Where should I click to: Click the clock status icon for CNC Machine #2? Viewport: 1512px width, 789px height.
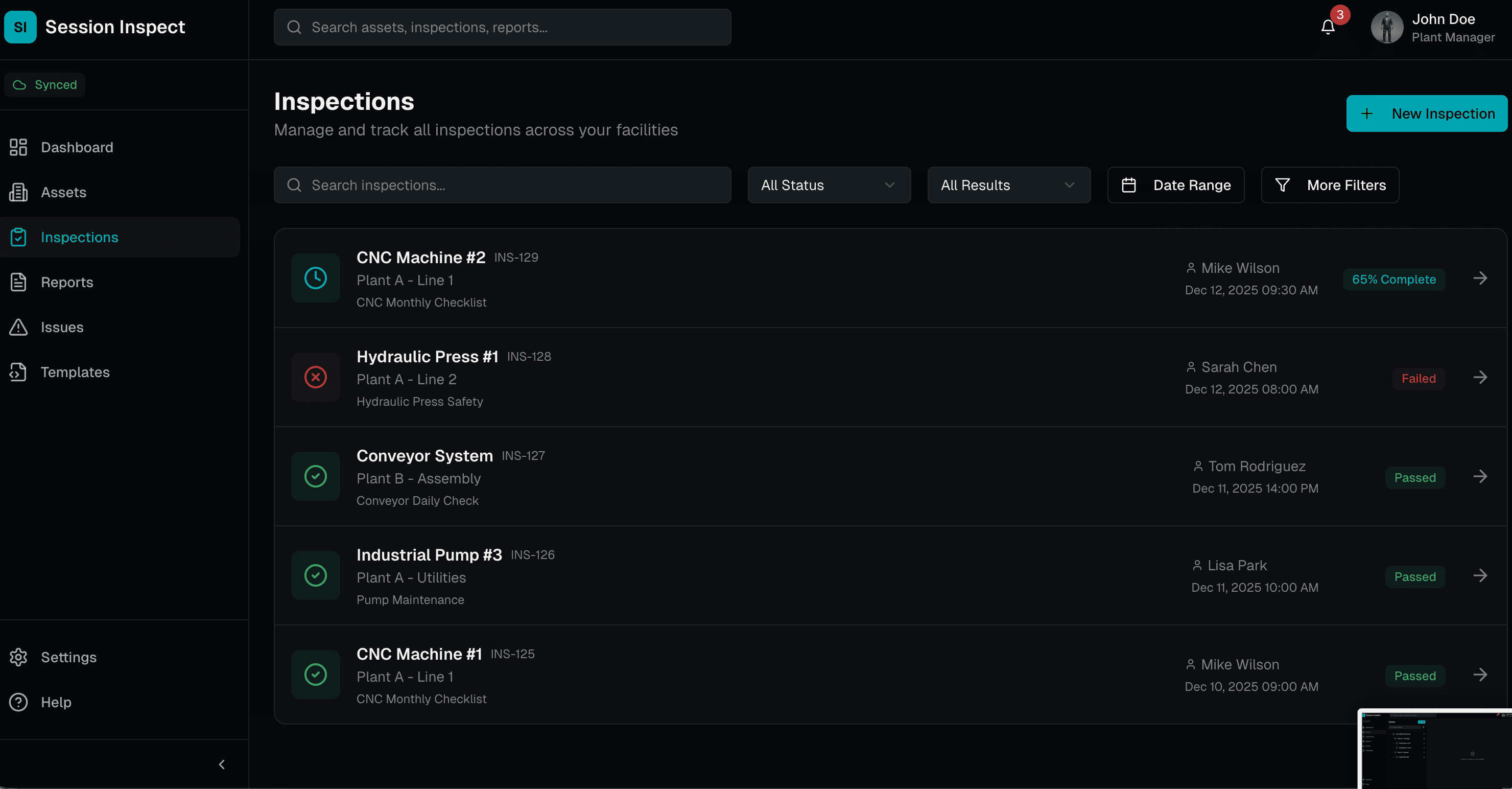316,277
